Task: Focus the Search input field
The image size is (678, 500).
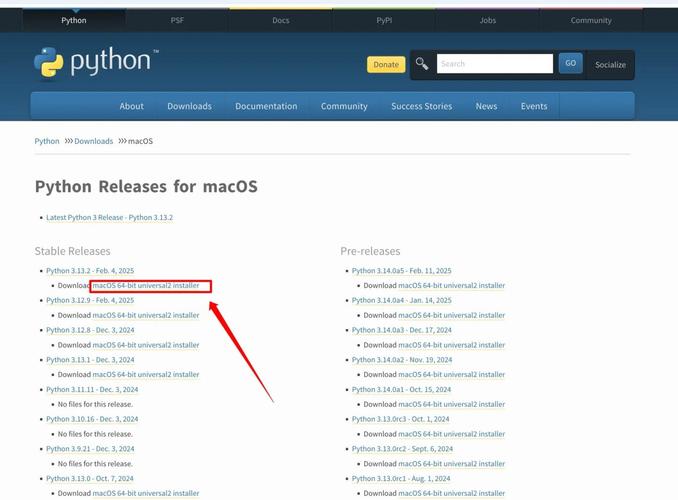Action: (x=495, y=64)
